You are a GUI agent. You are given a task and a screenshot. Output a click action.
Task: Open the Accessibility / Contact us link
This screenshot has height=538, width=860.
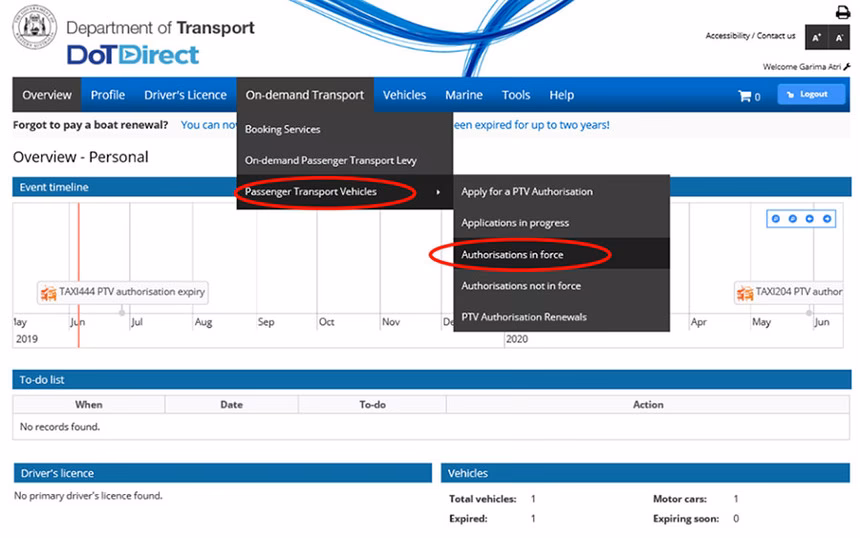coord(750,36)
